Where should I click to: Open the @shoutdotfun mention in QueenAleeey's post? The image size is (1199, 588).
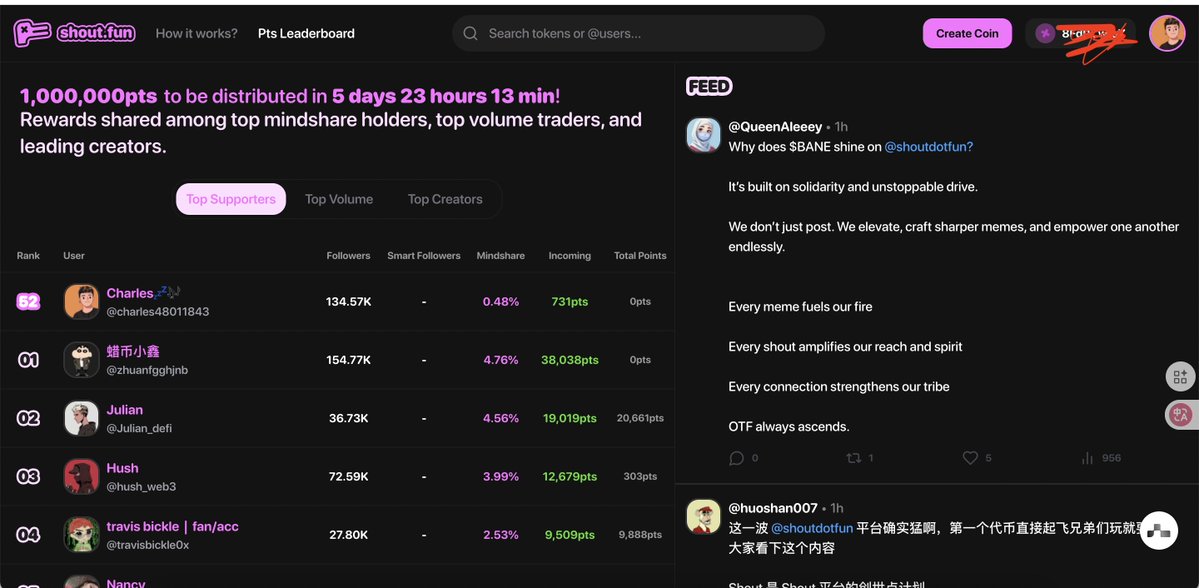[929, 147]
